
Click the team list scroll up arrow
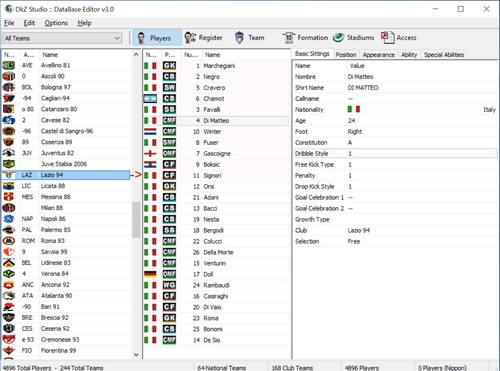coord(136,54)
